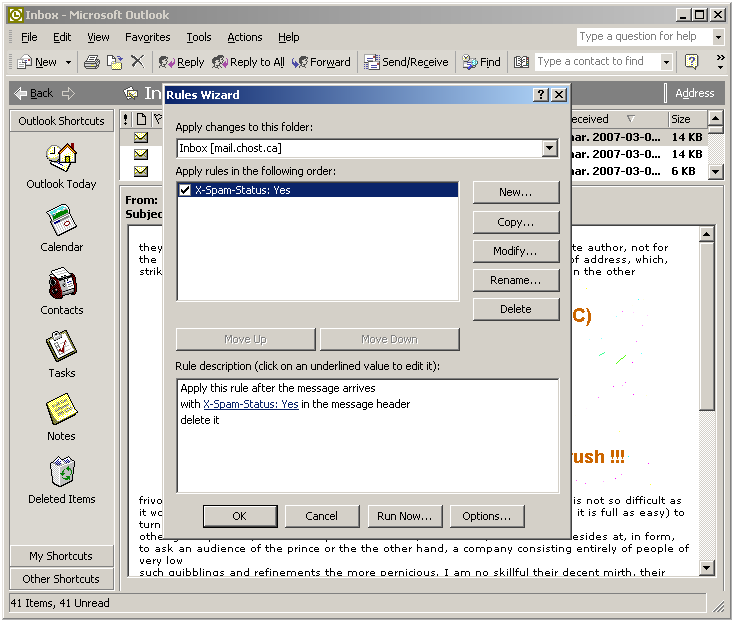Image resolution: width=735 pixels, height=623 pixels.
Task: Click the Type a question for help field
Action: 644,37
